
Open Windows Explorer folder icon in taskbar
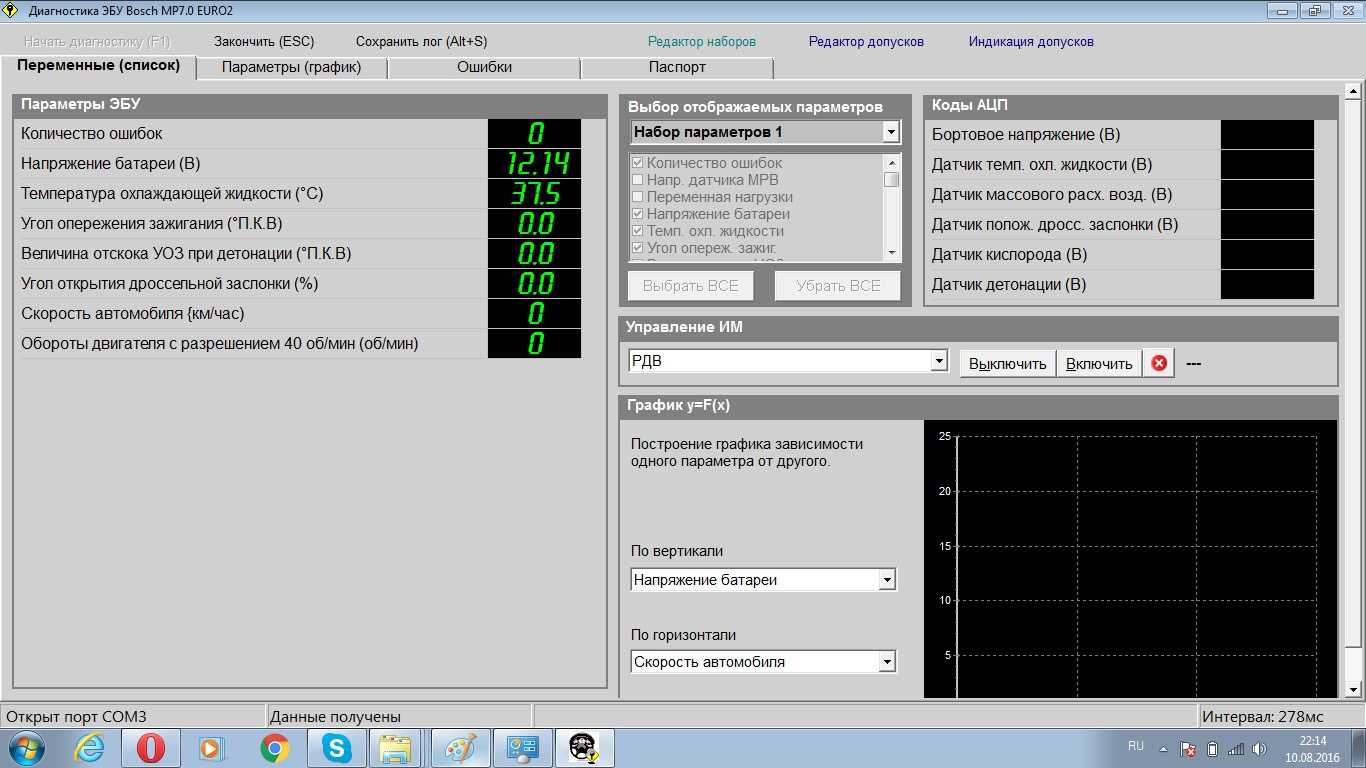coord(396,748)
